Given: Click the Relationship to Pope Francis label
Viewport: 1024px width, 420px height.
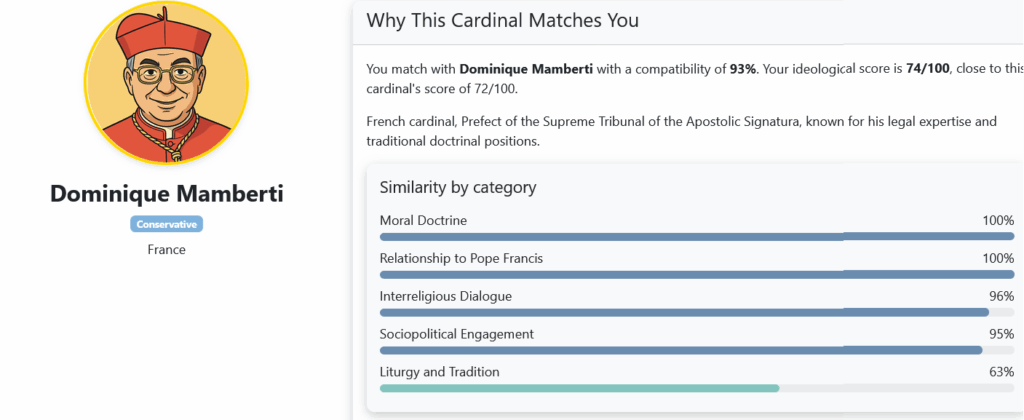Looking at the screenshot, I should (x=461, y=258).
